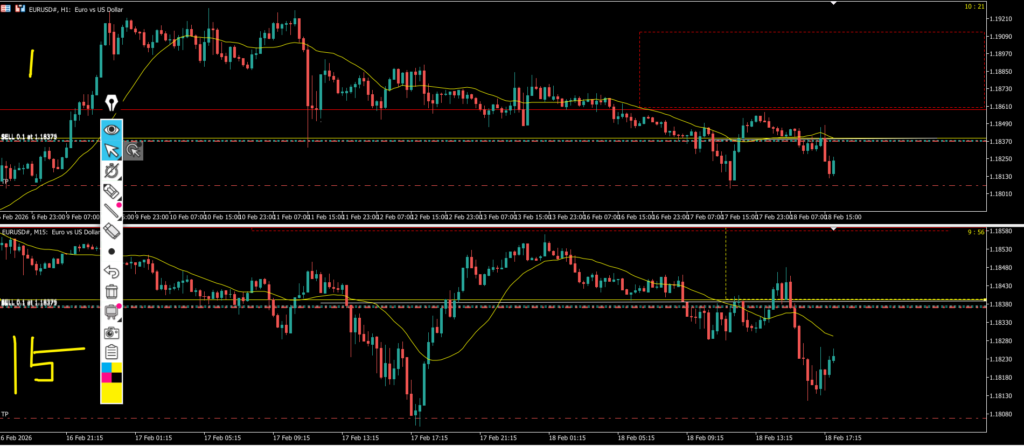Toggle the whiteboard screen mode icon

click(111, 311)
